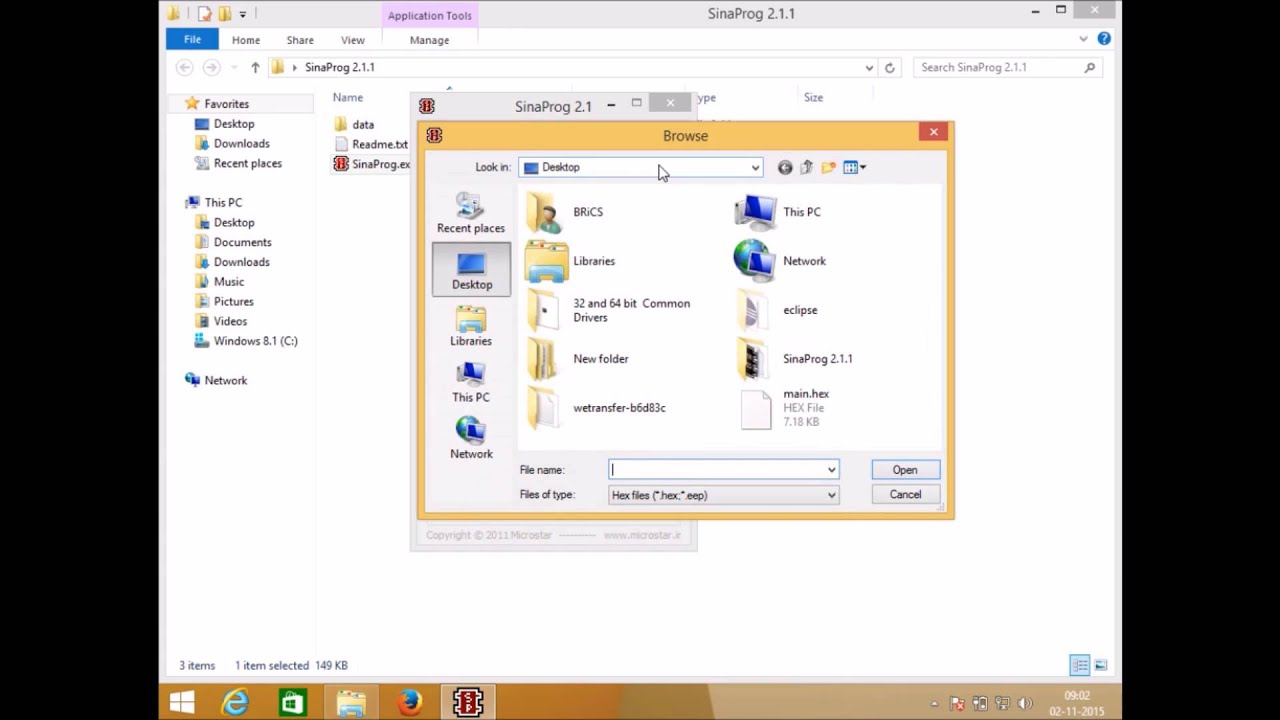
Task: Click the Open button
Action: (905, 470)
